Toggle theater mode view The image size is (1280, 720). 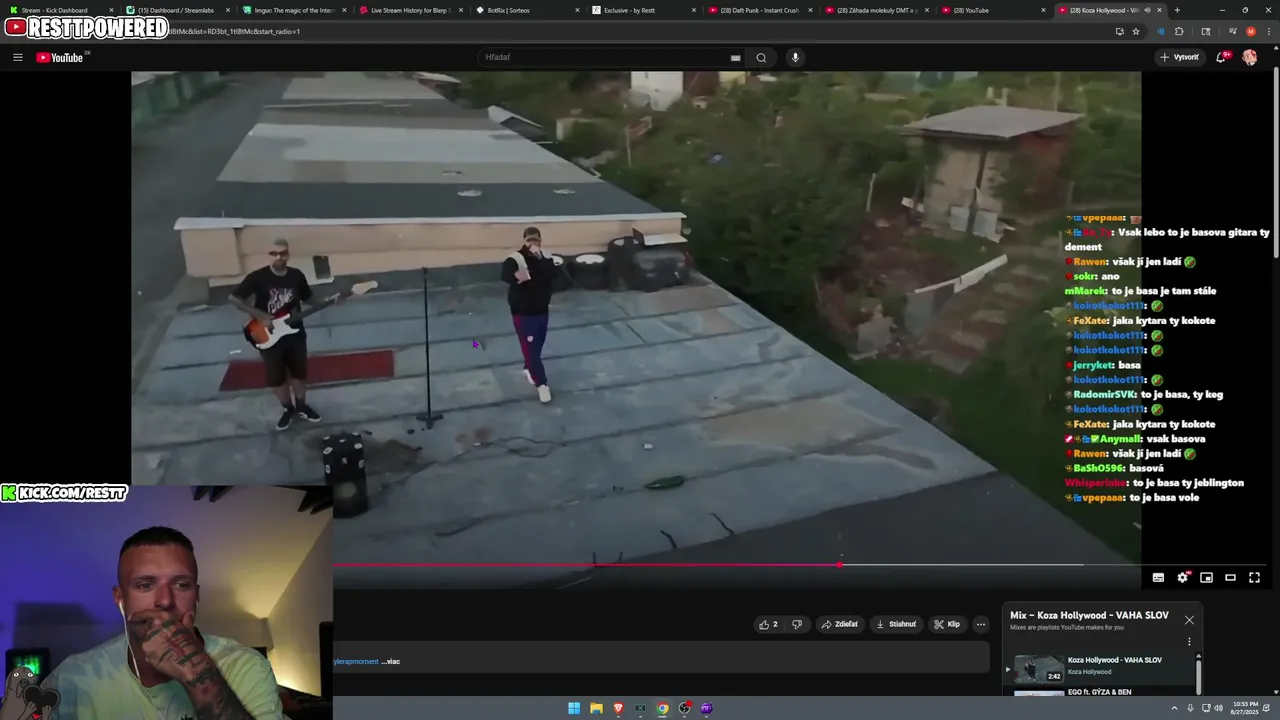pyautogui.click(x=1231, y=577)
